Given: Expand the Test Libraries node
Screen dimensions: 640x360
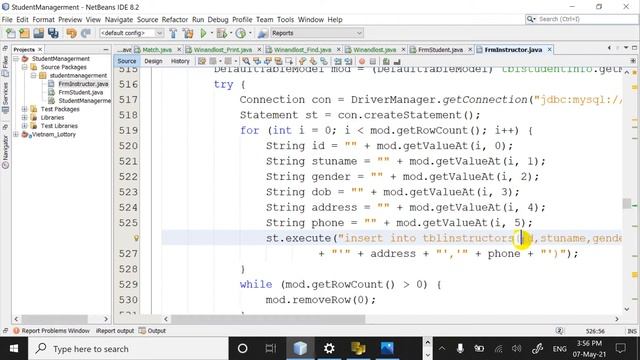Looking at the screenshot, I should click(24, 126).
